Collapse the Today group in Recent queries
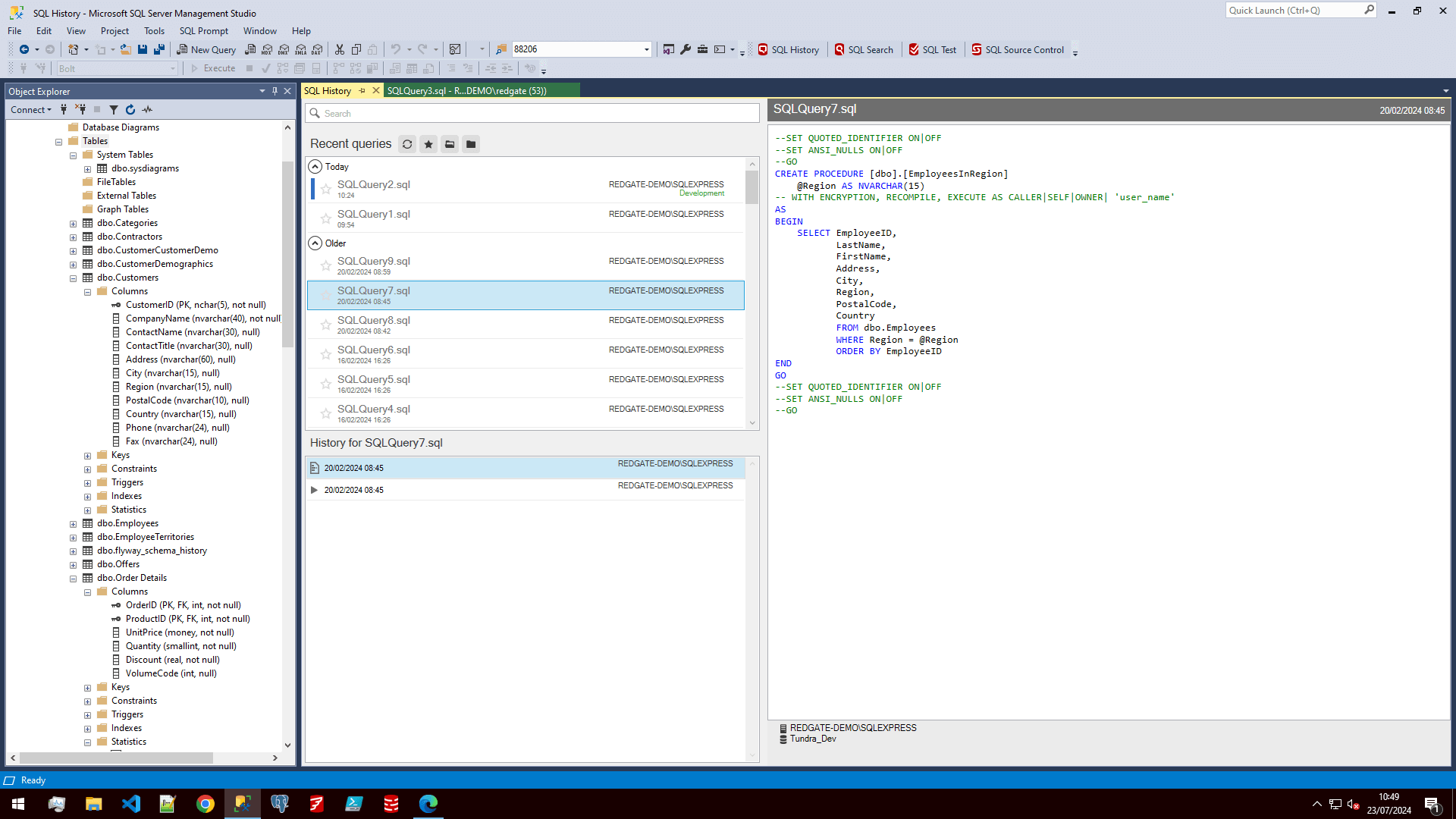The image size is (1456, 819). [315, 166]
